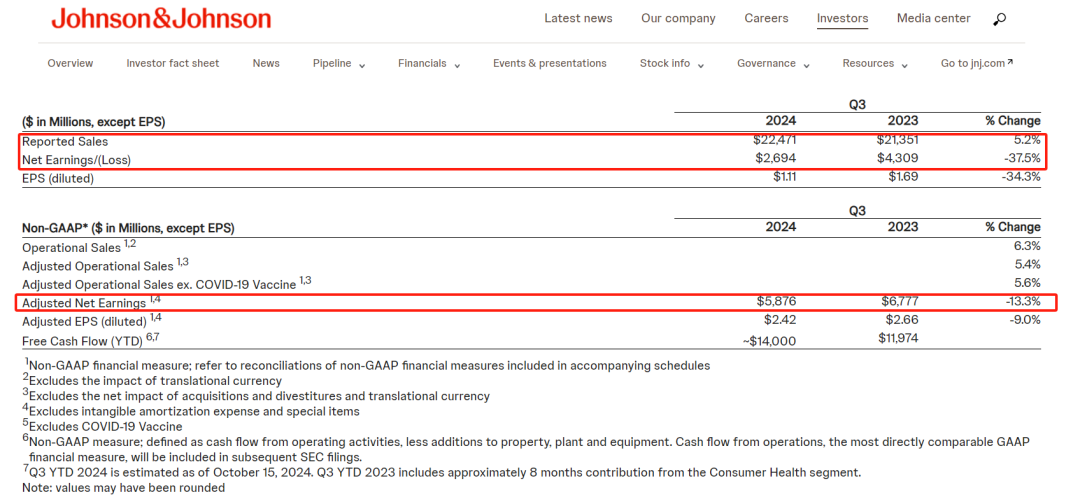
Task: Open the Our company menu item
Action: pyautogui.click(x=678, y=19)
